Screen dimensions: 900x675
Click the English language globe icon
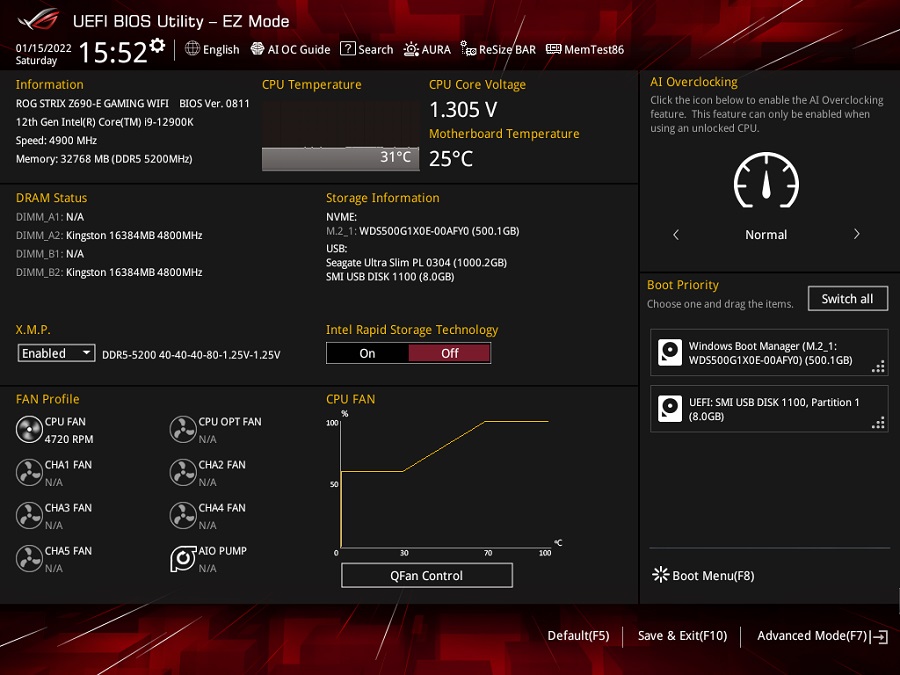coord(192,49)
